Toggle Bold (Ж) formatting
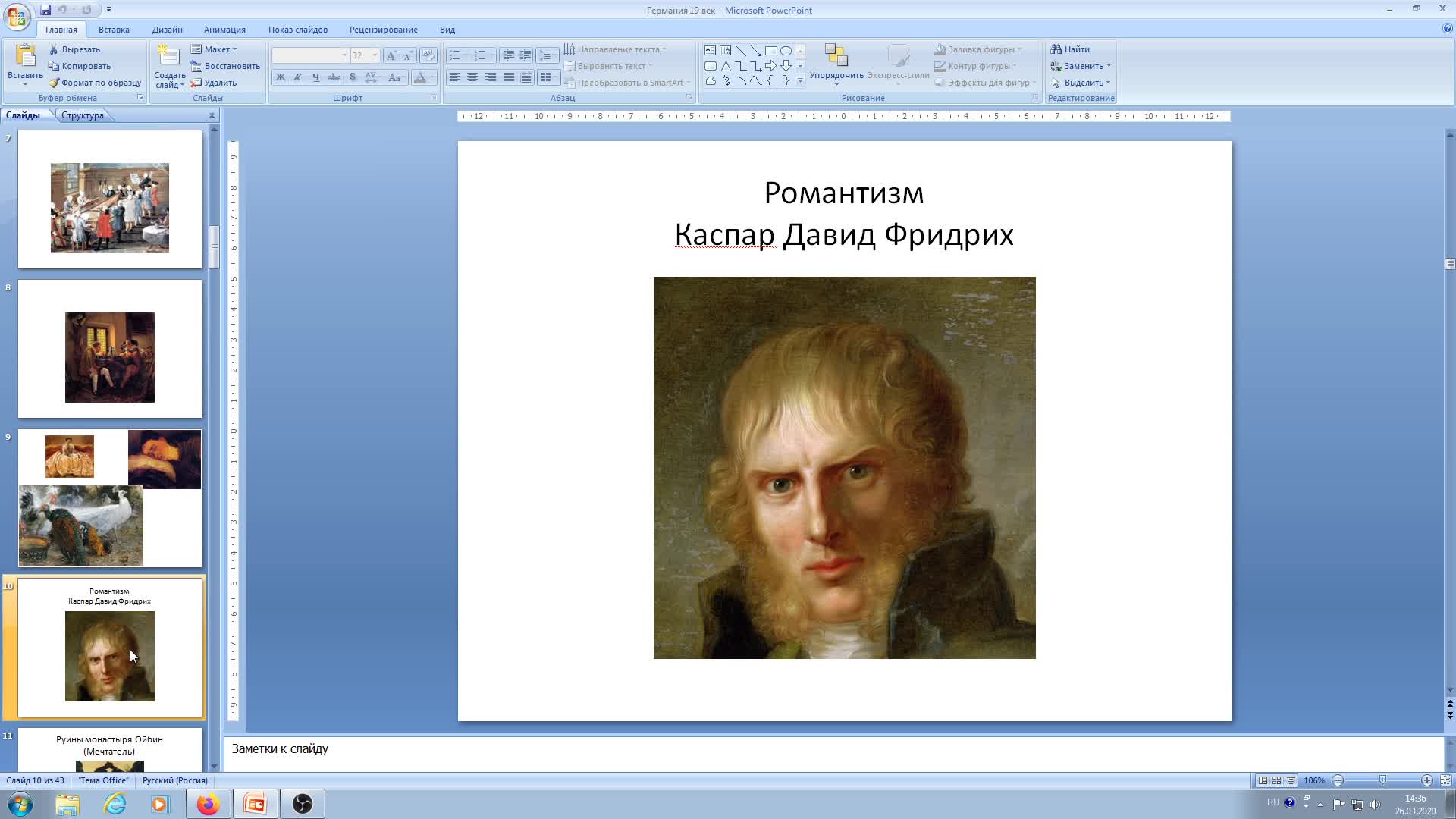 [281, 77]
